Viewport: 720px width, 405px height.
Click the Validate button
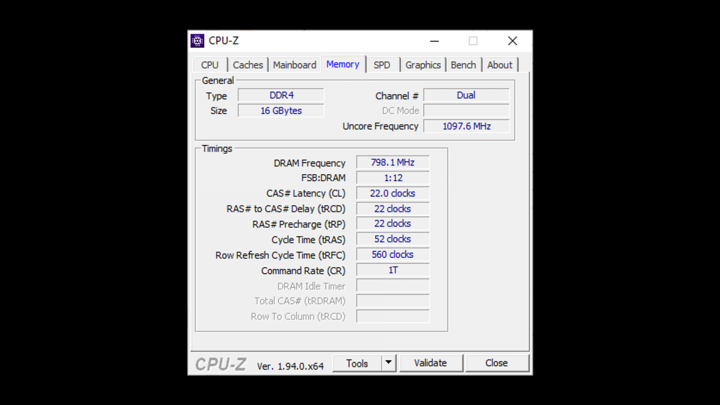click(x=430, y=363)
